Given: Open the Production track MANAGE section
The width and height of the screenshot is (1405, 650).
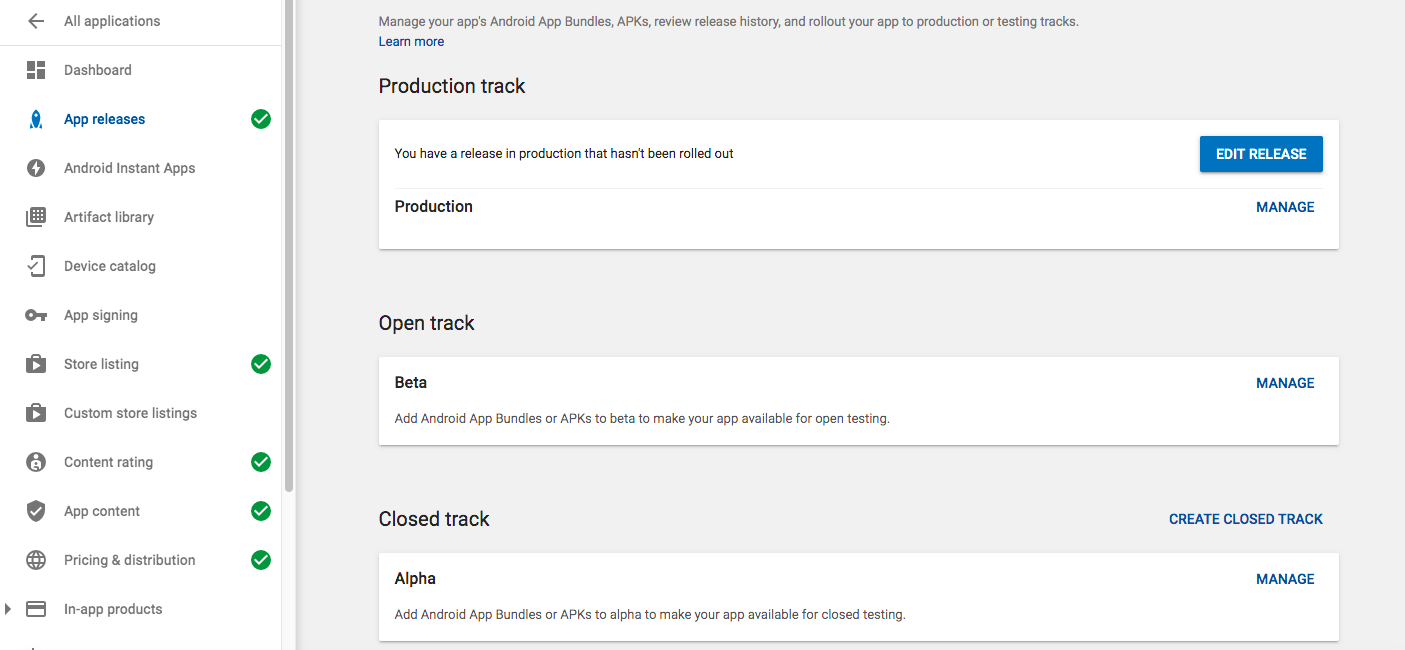Looking at the screenshot, I should point(1285,207).
